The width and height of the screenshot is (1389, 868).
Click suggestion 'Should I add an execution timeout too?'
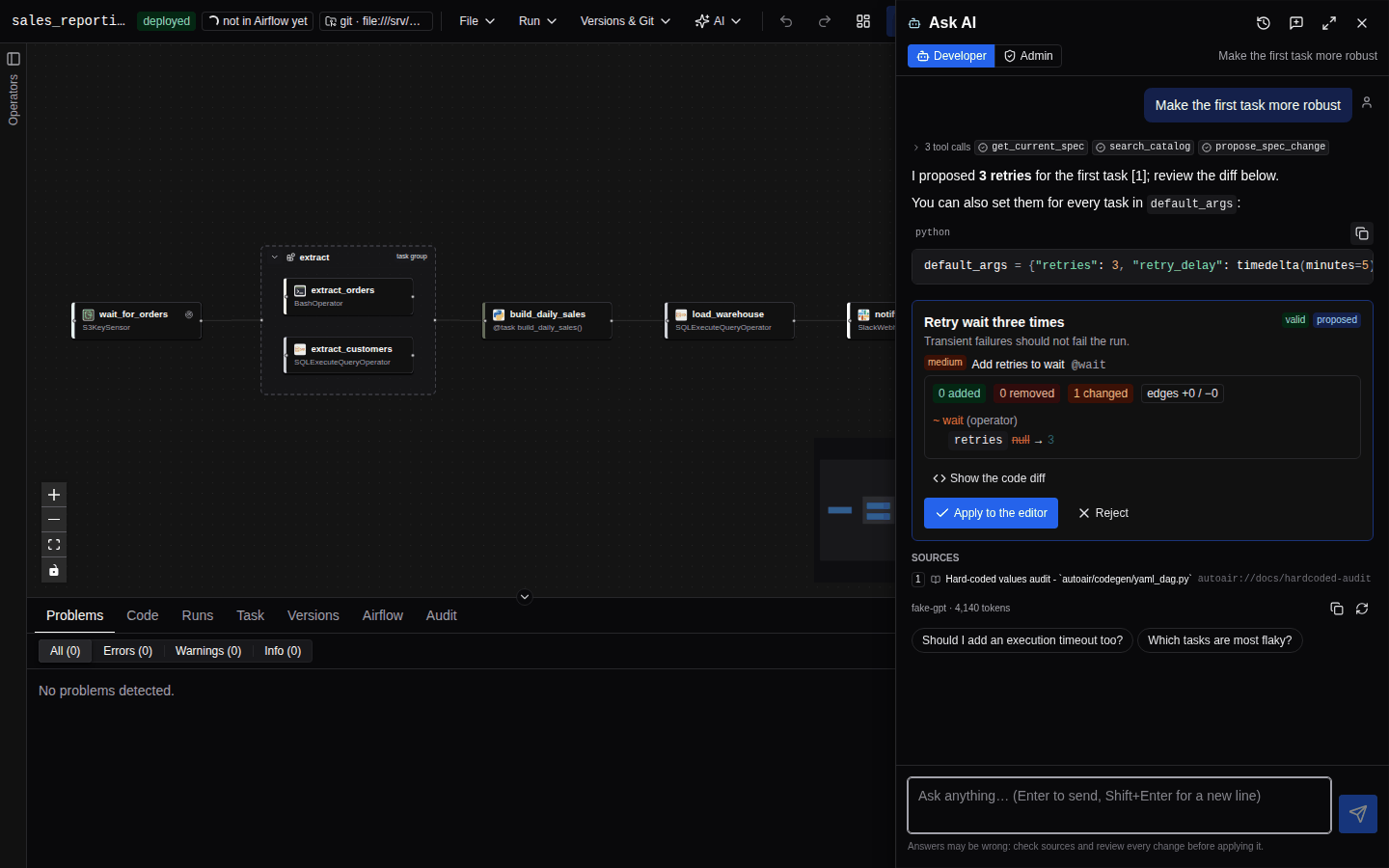pyautogui.click(x=1022, y=640)
